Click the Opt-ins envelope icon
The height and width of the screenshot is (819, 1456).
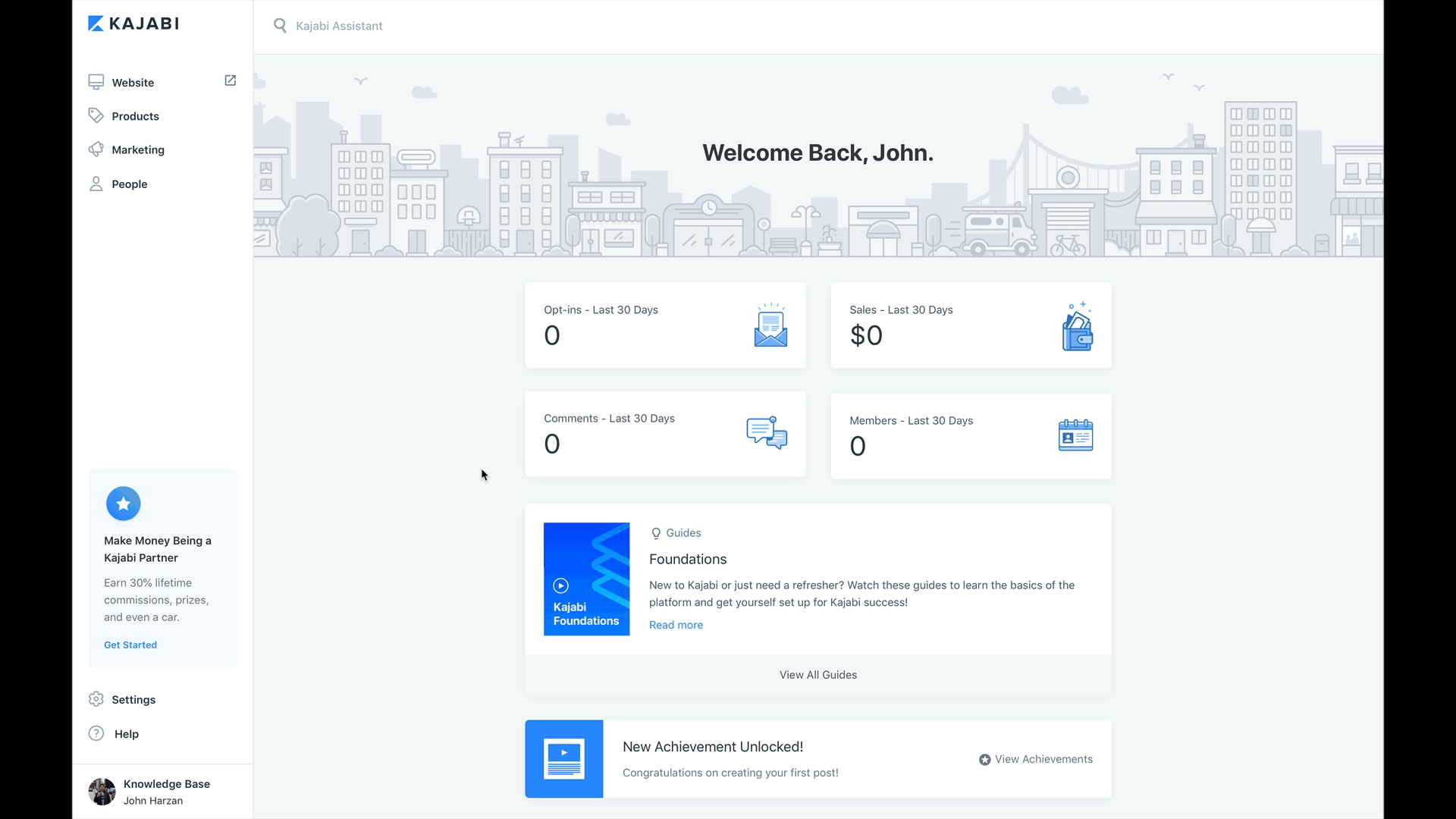tap(770, 326)
